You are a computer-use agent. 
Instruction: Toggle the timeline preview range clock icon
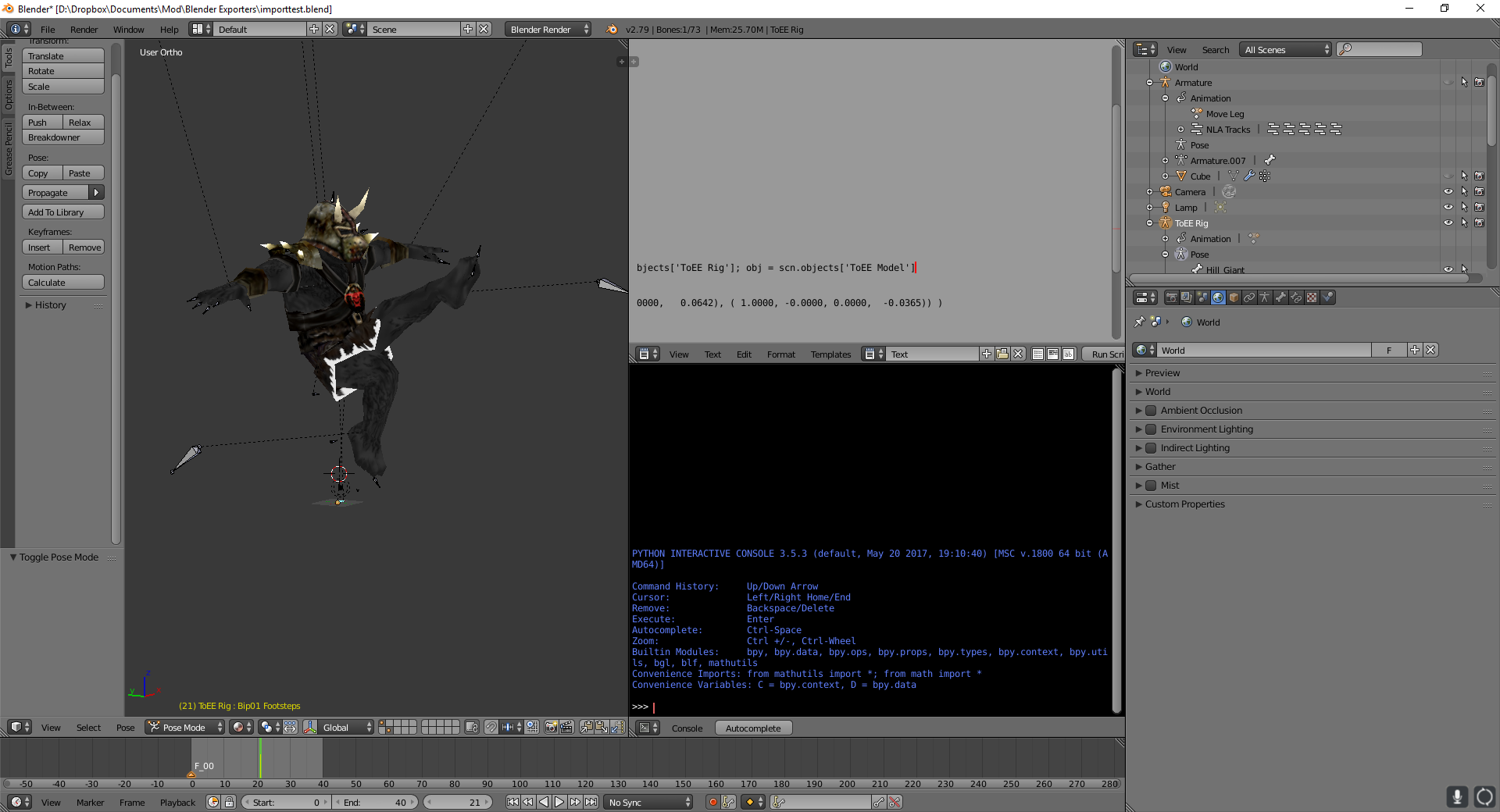pos(213,802)
